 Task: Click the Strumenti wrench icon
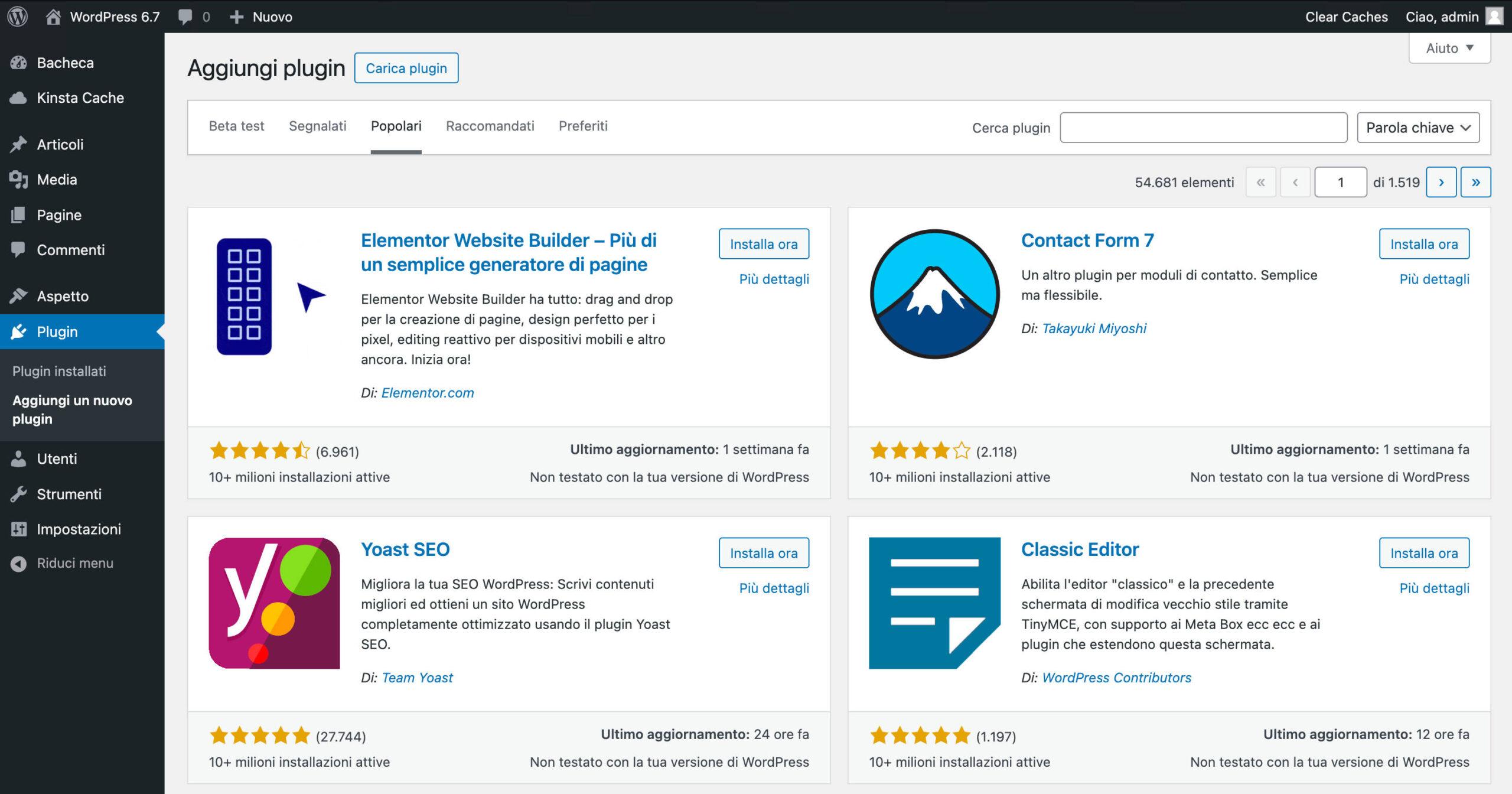click(18, 494)
